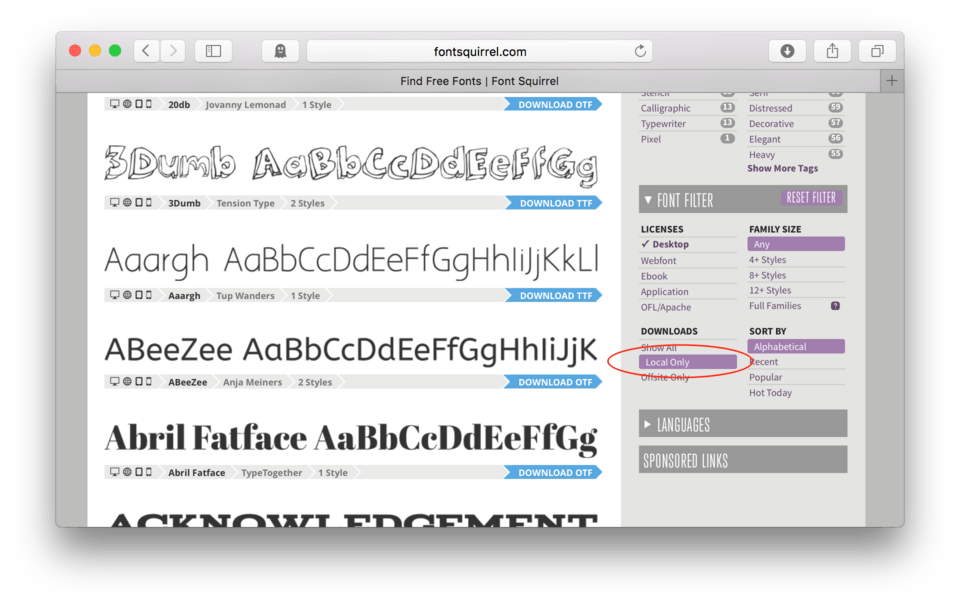Add a new tab with plus button

click(891, 81)
